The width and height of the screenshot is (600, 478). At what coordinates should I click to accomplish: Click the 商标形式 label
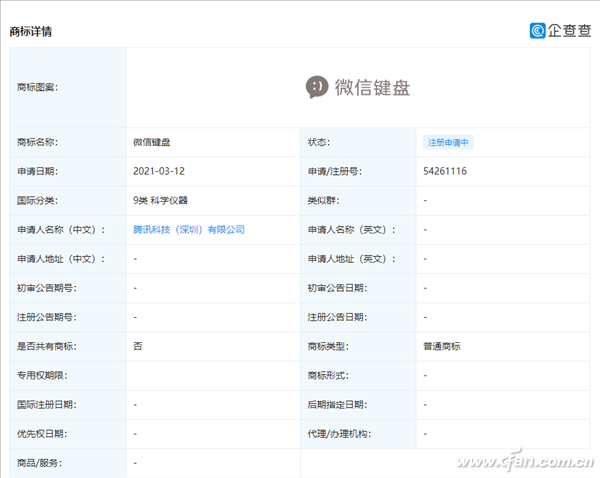point(328,375)
